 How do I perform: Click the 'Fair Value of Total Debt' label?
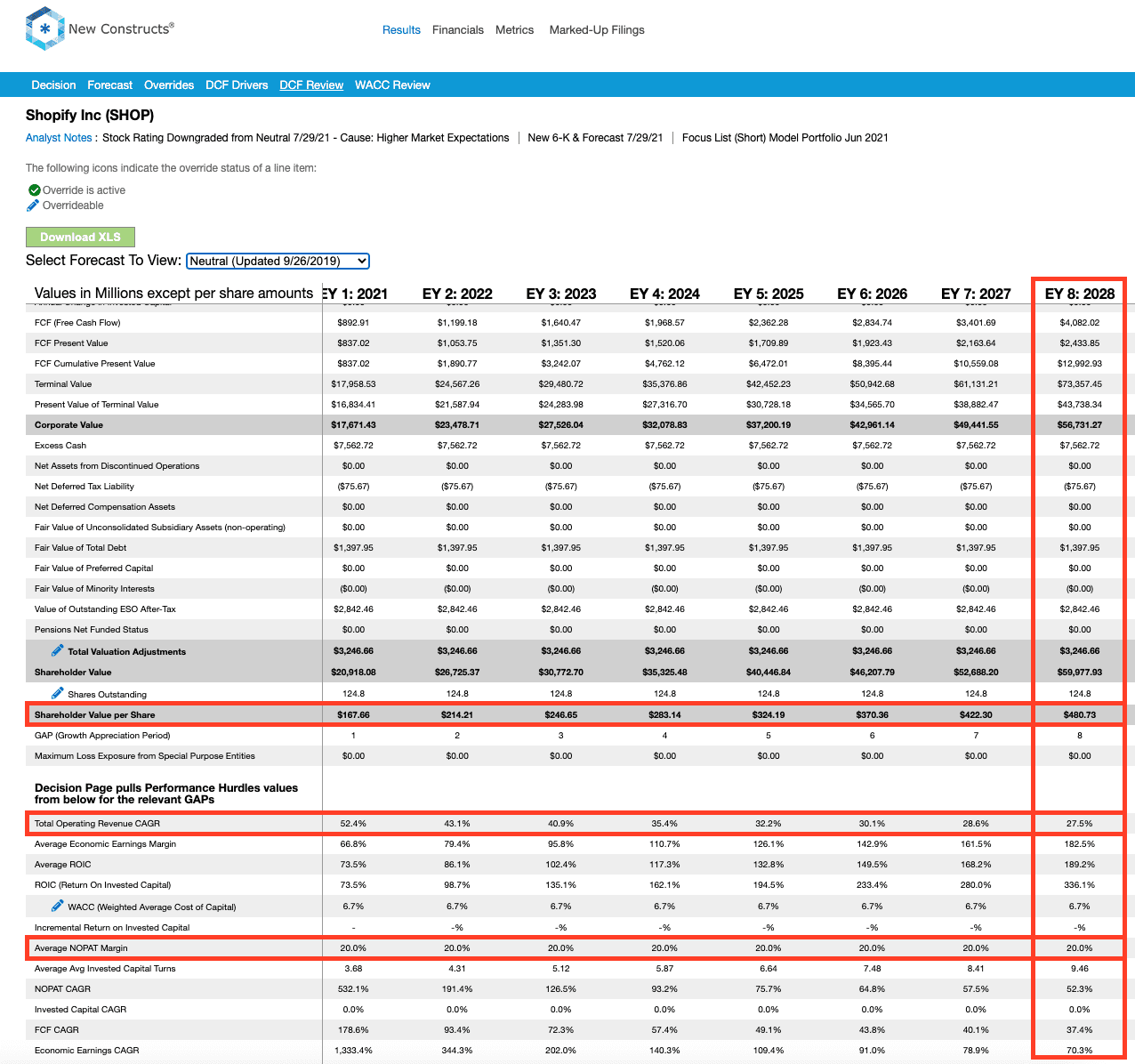[x=81, y=548]
